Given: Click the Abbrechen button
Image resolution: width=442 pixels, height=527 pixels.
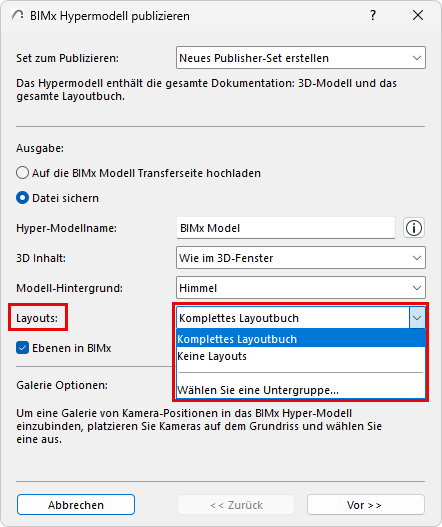Looking at the screenshot, I should click(x=76, y=505).
